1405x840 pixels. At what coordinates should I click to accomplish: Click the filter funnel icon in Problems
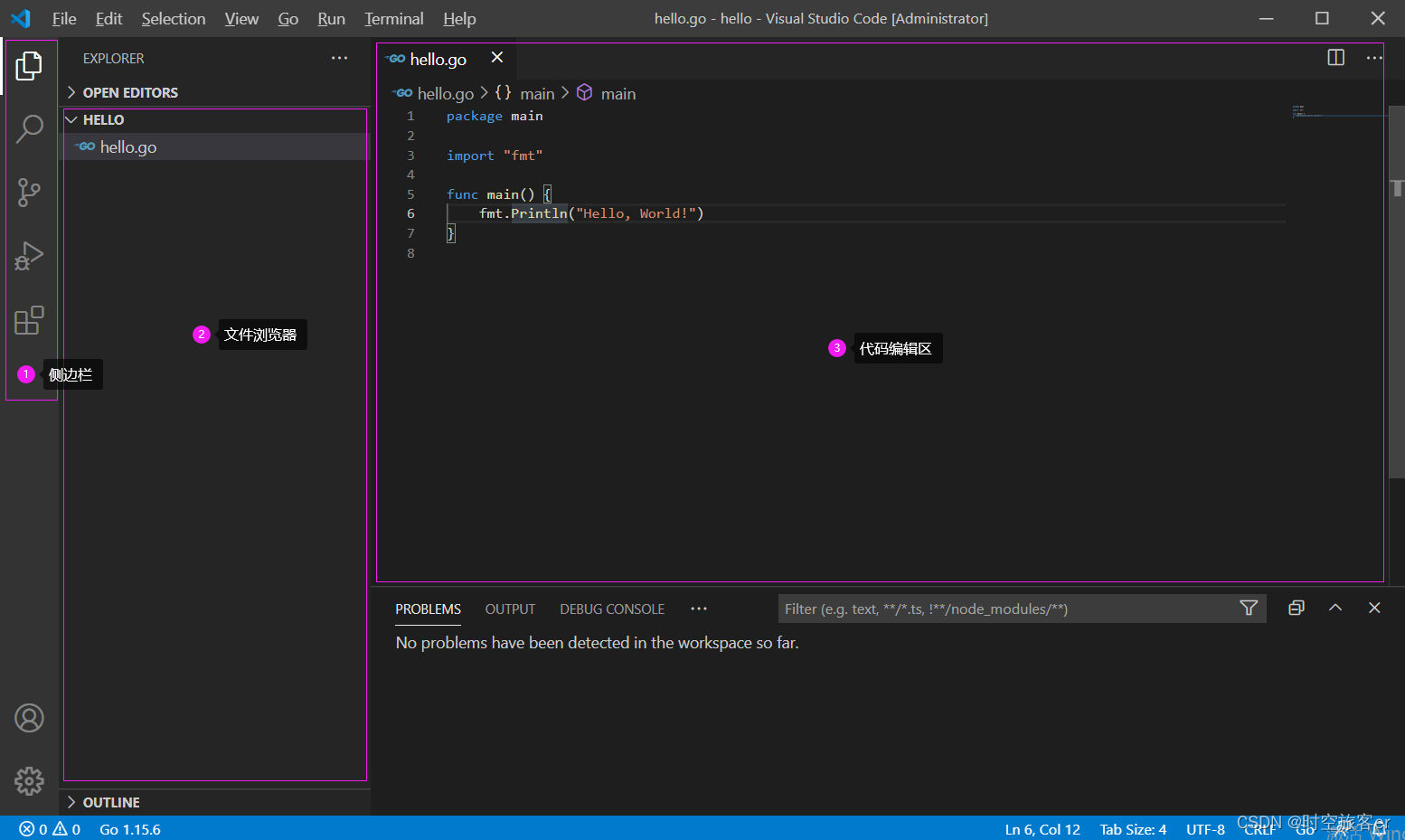[x=1249, y=609]
